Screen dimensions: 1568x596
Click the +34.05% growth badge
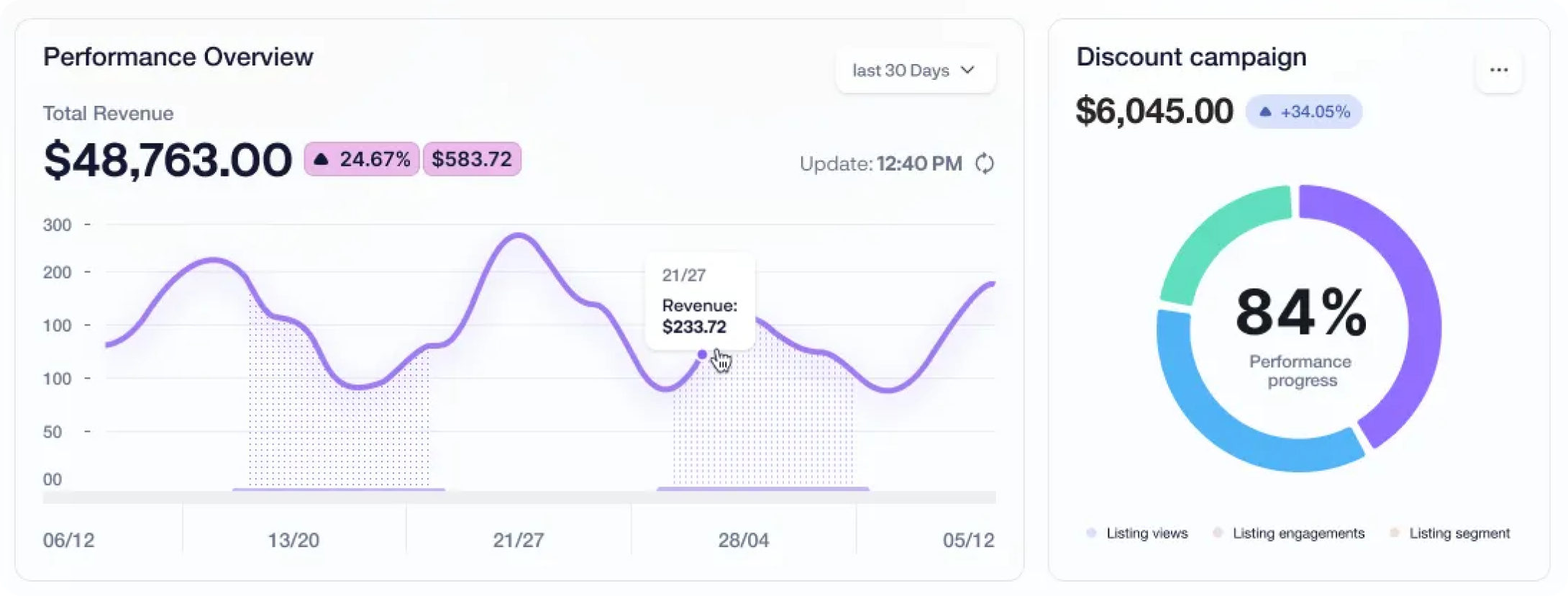coord(1304,112)
